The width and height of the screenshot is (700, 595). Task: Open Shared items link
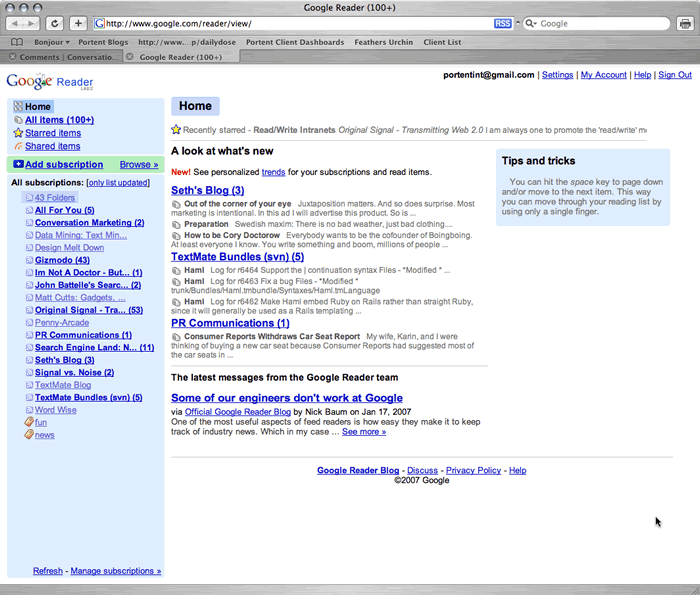point(53,146)
